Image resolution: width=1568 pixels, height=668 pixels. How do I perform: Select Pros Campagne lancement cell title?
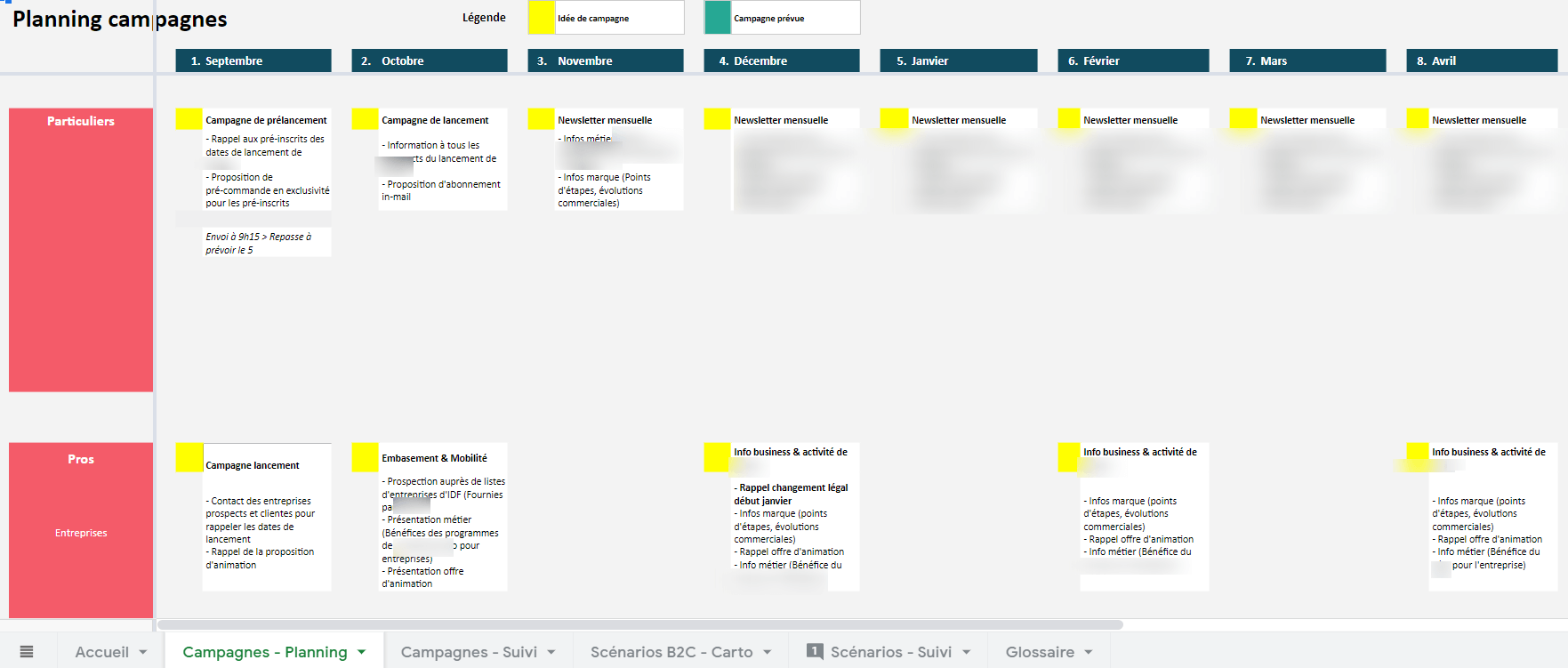pos(253,465)
